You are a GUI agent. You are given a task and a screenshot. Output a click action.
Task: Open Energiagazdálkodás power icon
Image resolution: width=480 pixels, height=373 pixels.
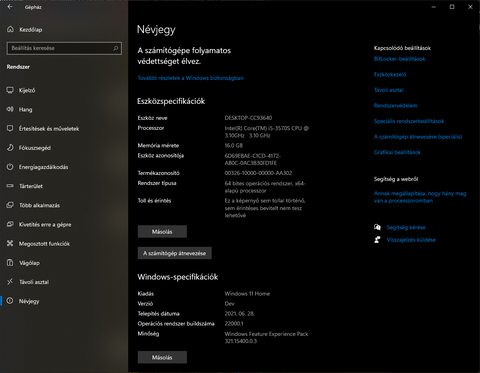pyautogui.click(x=10, y=167)
